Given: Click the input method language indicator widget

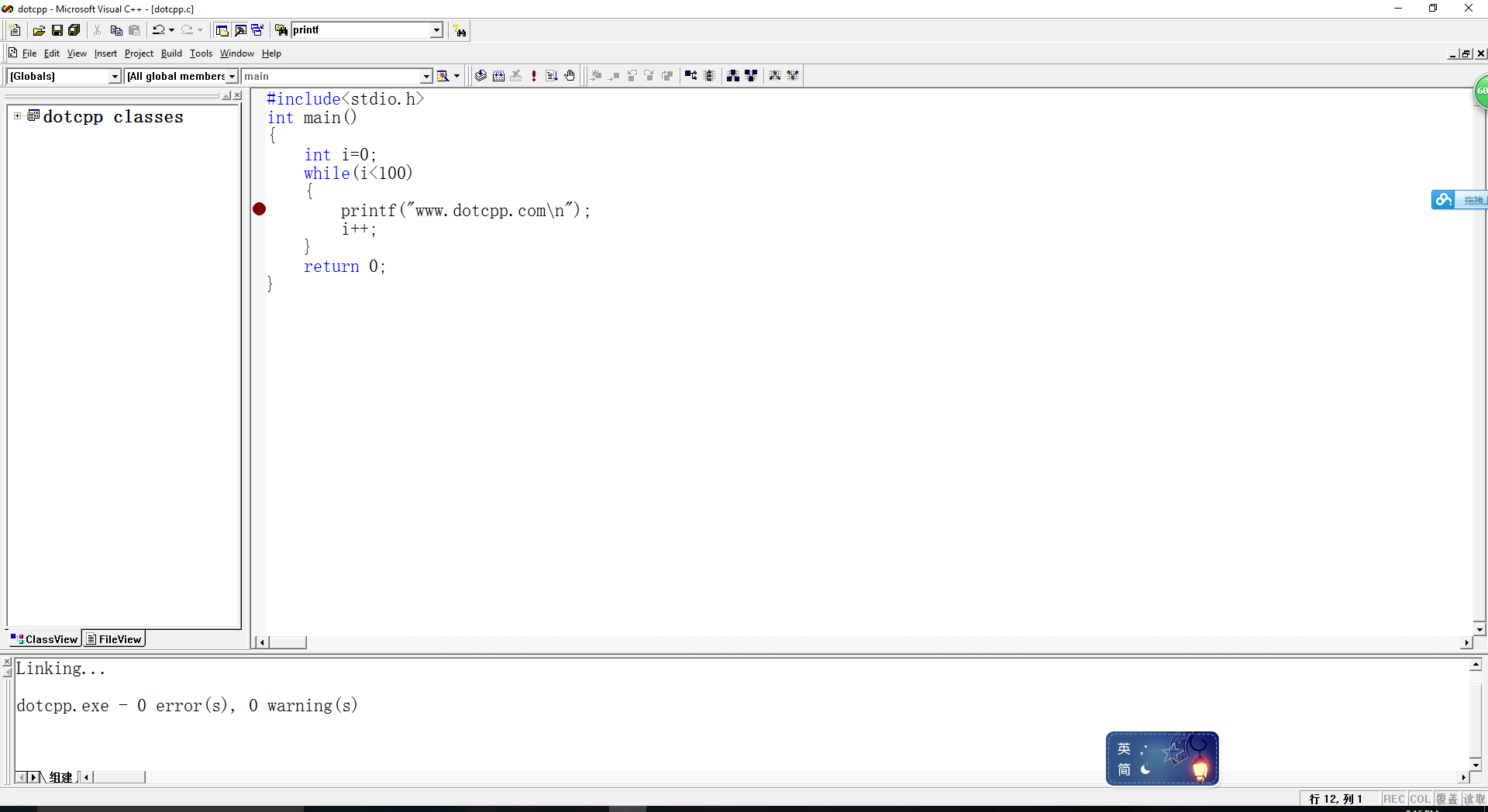Looking at the screenshot, I should click(1162, 759).
